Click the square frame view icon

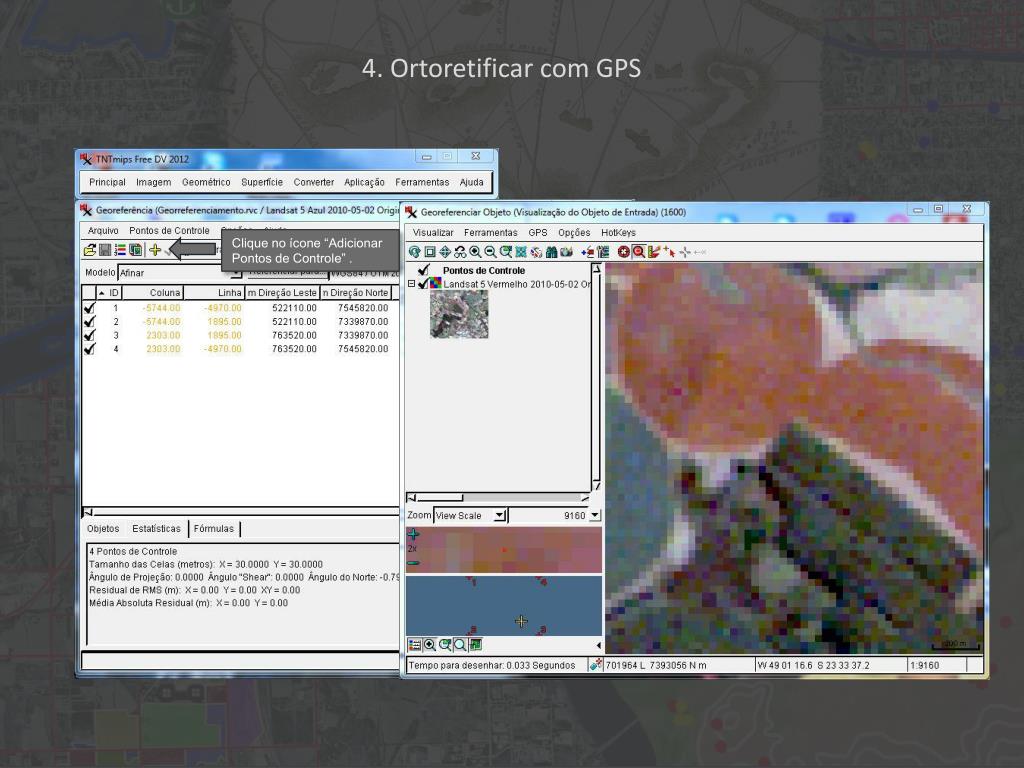click(430, 252)
